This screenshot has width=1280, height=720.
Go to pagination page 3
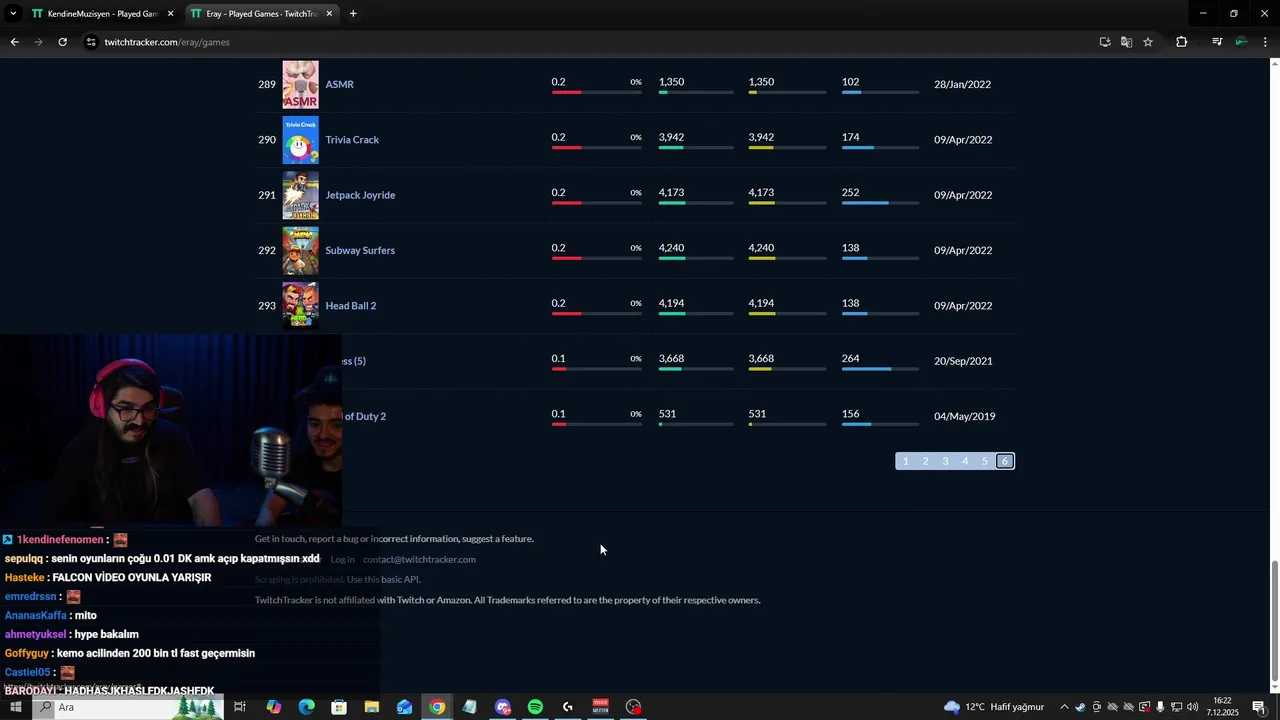click(945, 461)
